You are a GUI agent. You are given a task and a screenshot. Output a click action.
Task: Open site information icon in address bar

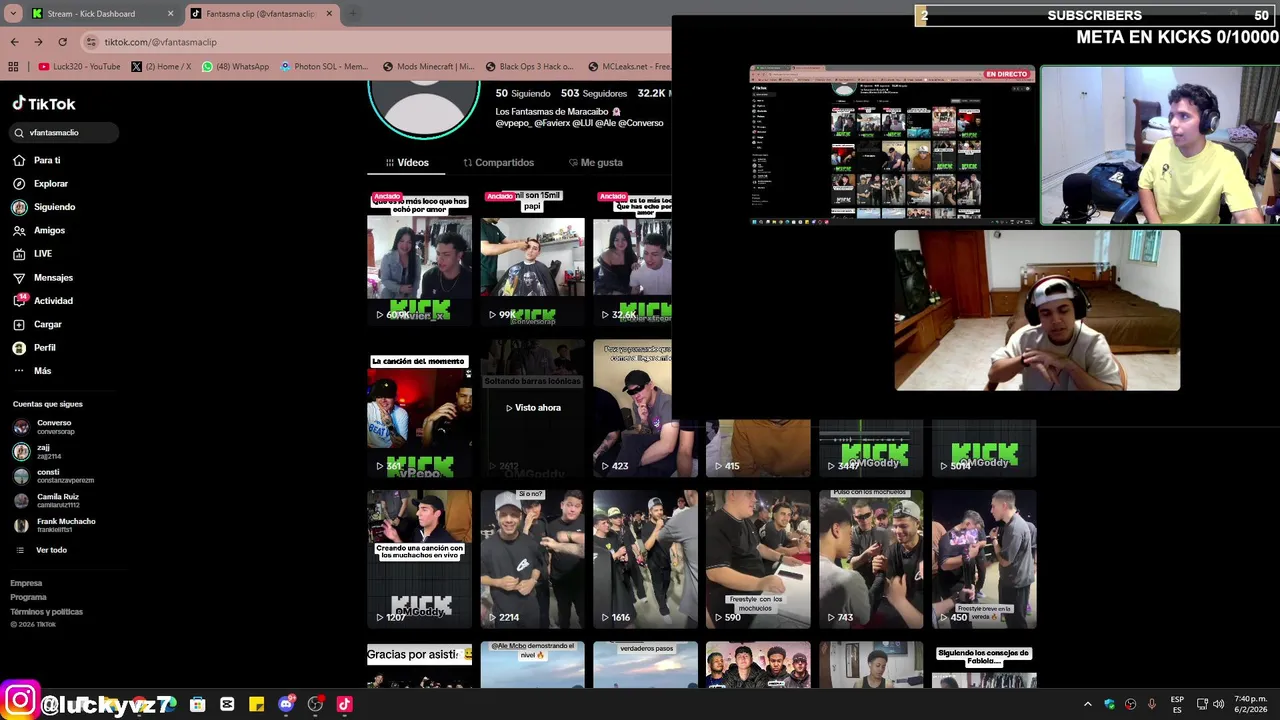point(91,42)
